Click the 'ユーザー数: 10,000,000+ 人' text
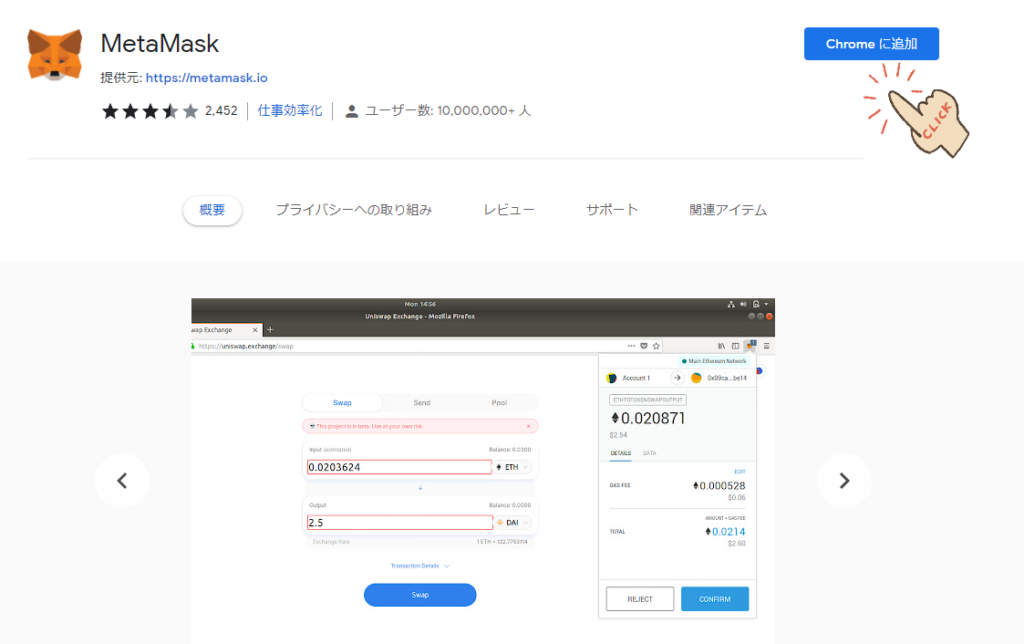The image size is (1024, 644). tap(448, 111)
